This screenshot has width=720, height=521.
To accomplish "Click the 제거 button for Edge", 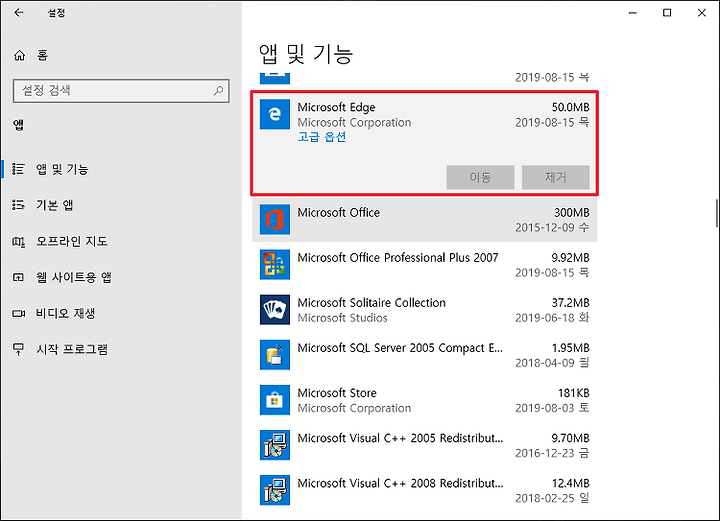I will click(556, 177).
